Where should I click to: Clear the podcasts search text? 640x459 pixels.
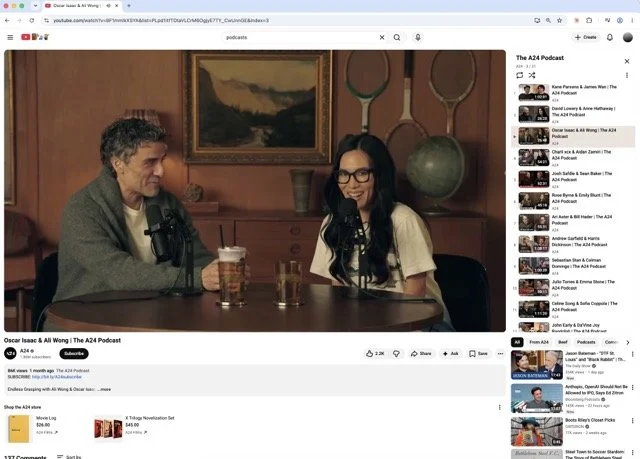pyautogui.click(x=382, y=37)
